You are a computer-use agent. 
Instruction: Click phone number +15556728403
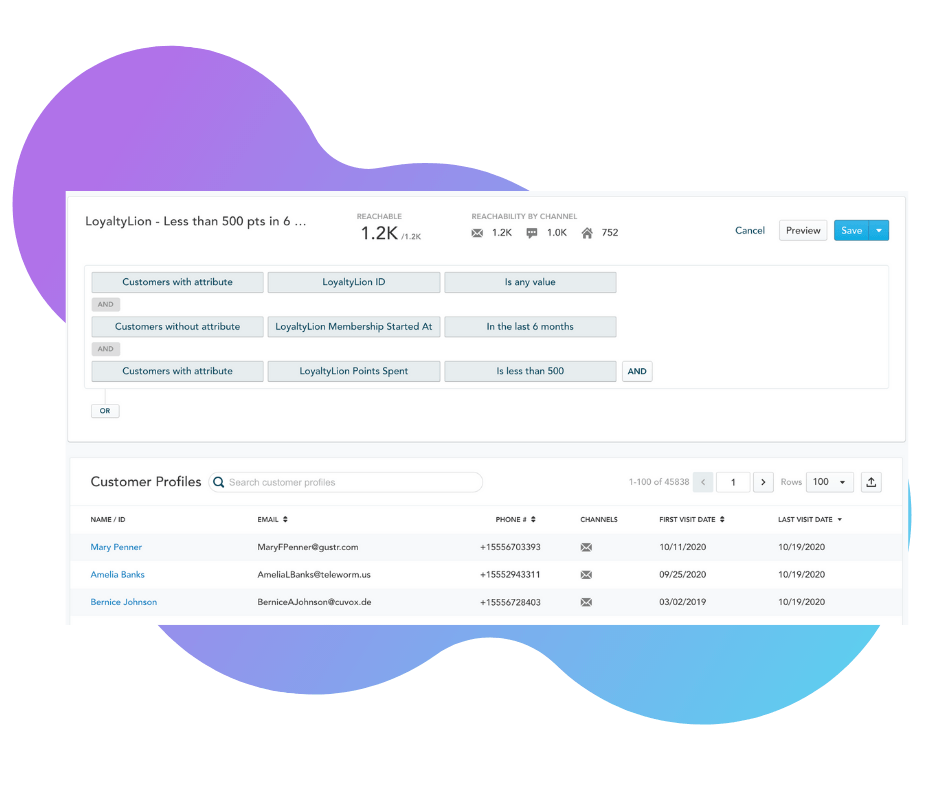click(x=510, y=602)
